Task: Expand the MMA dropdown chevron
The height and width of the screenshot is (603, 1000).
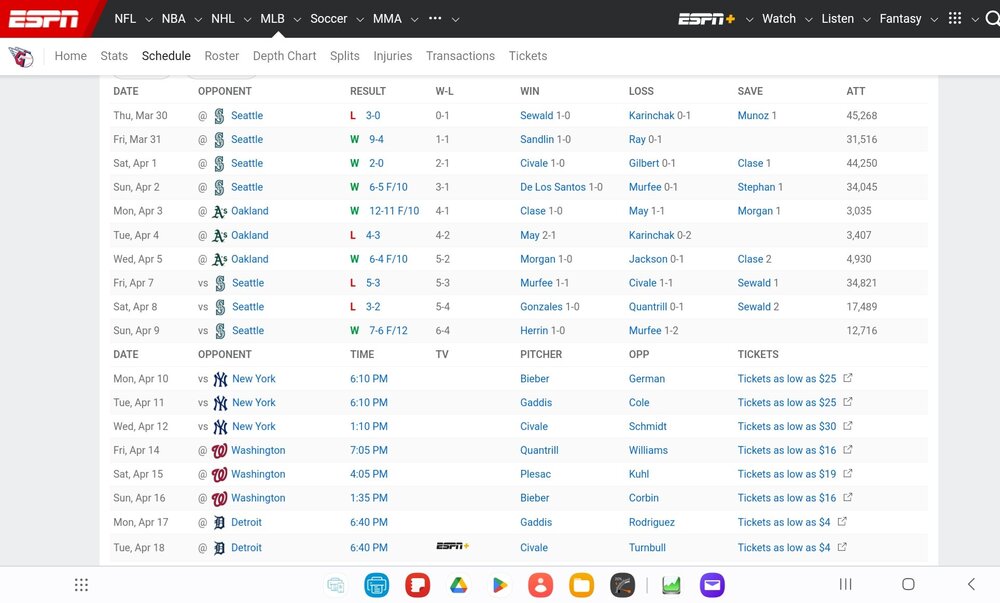Action: pyautogui.click(x=415, y=20)
